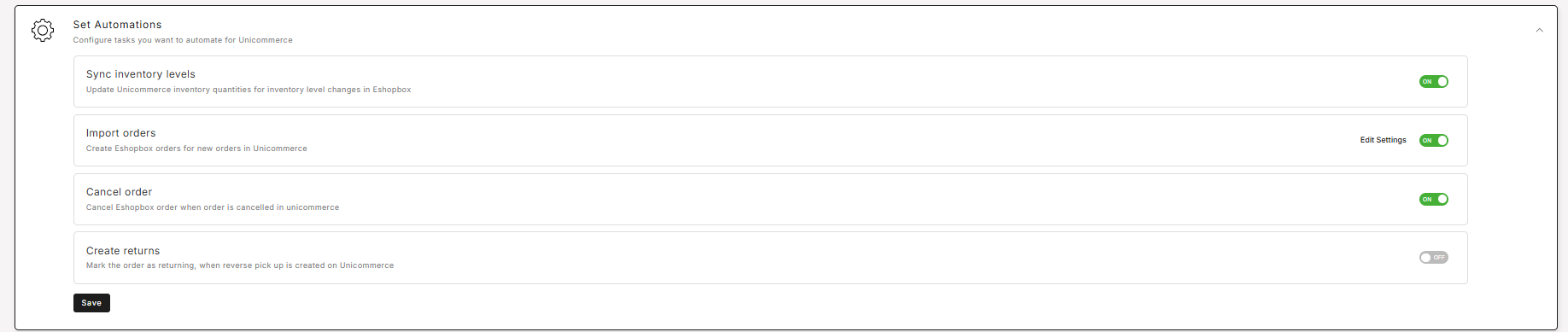Image resolution: width=1568 pixels, height=332 pixels.
Task: Select the Create returns title
Action: click(123, 251)
